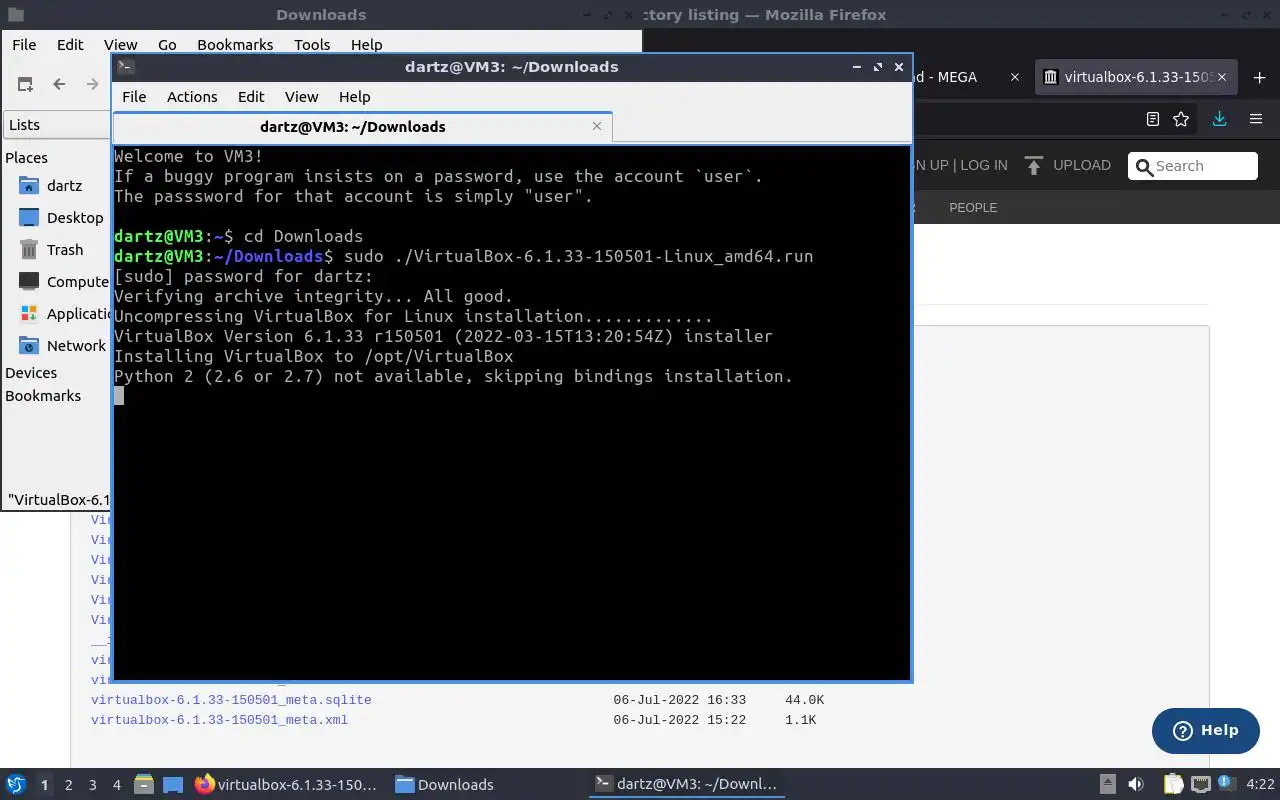Close the virtualbox-6.1.33 Firefox tab
1280x800 pixels.
pyautogui.click(x=1222, y=77)
